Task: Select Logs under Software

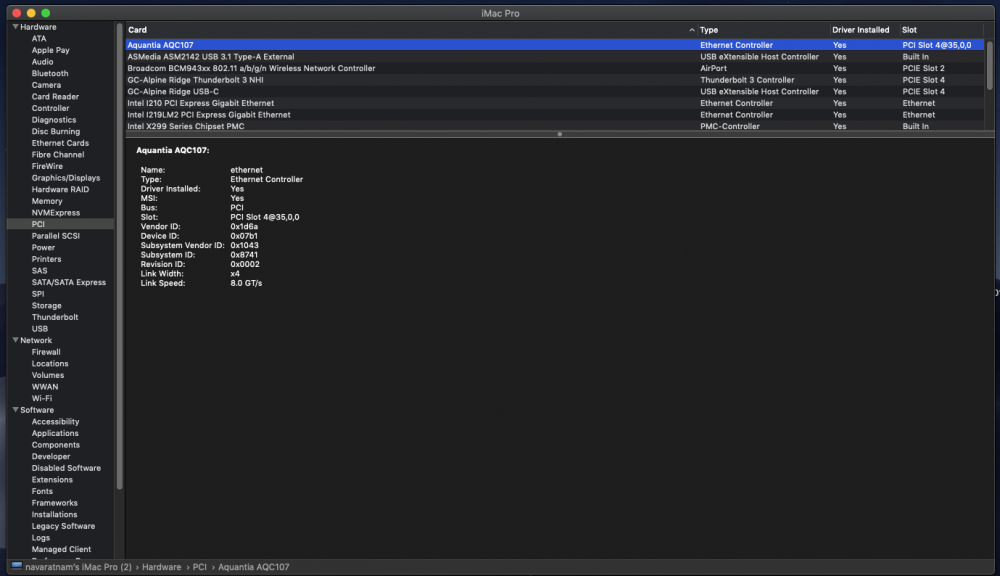Action: coord(41,538)
